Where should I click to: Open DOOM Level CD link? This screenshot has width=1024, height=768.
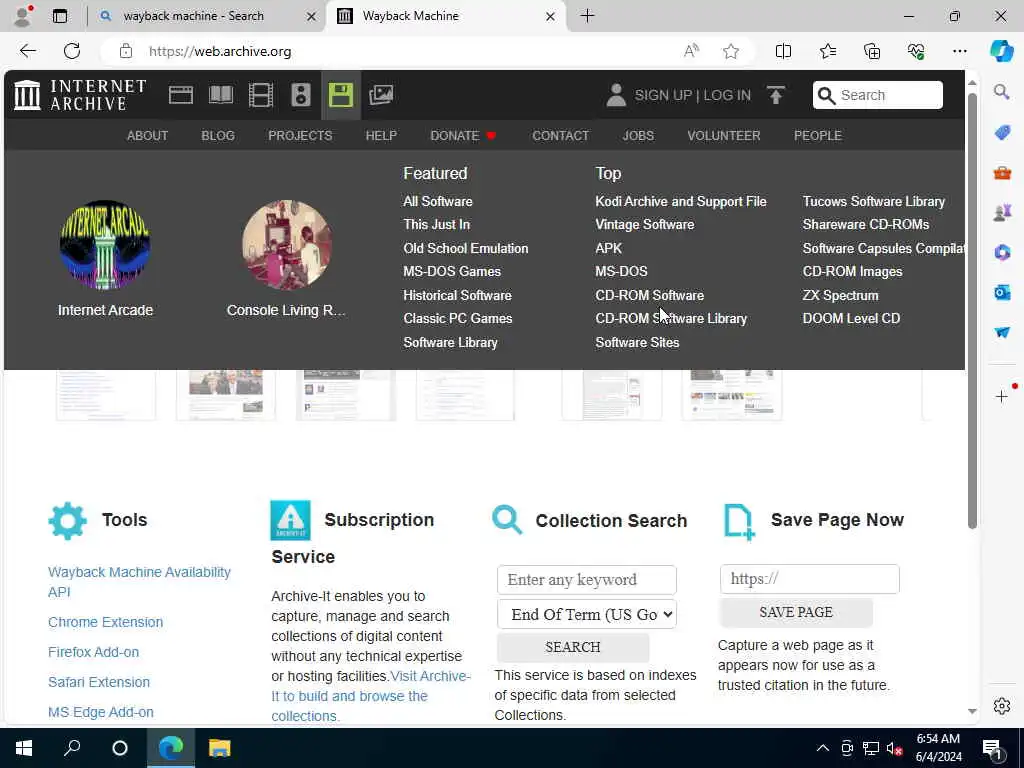click(851, 319)
